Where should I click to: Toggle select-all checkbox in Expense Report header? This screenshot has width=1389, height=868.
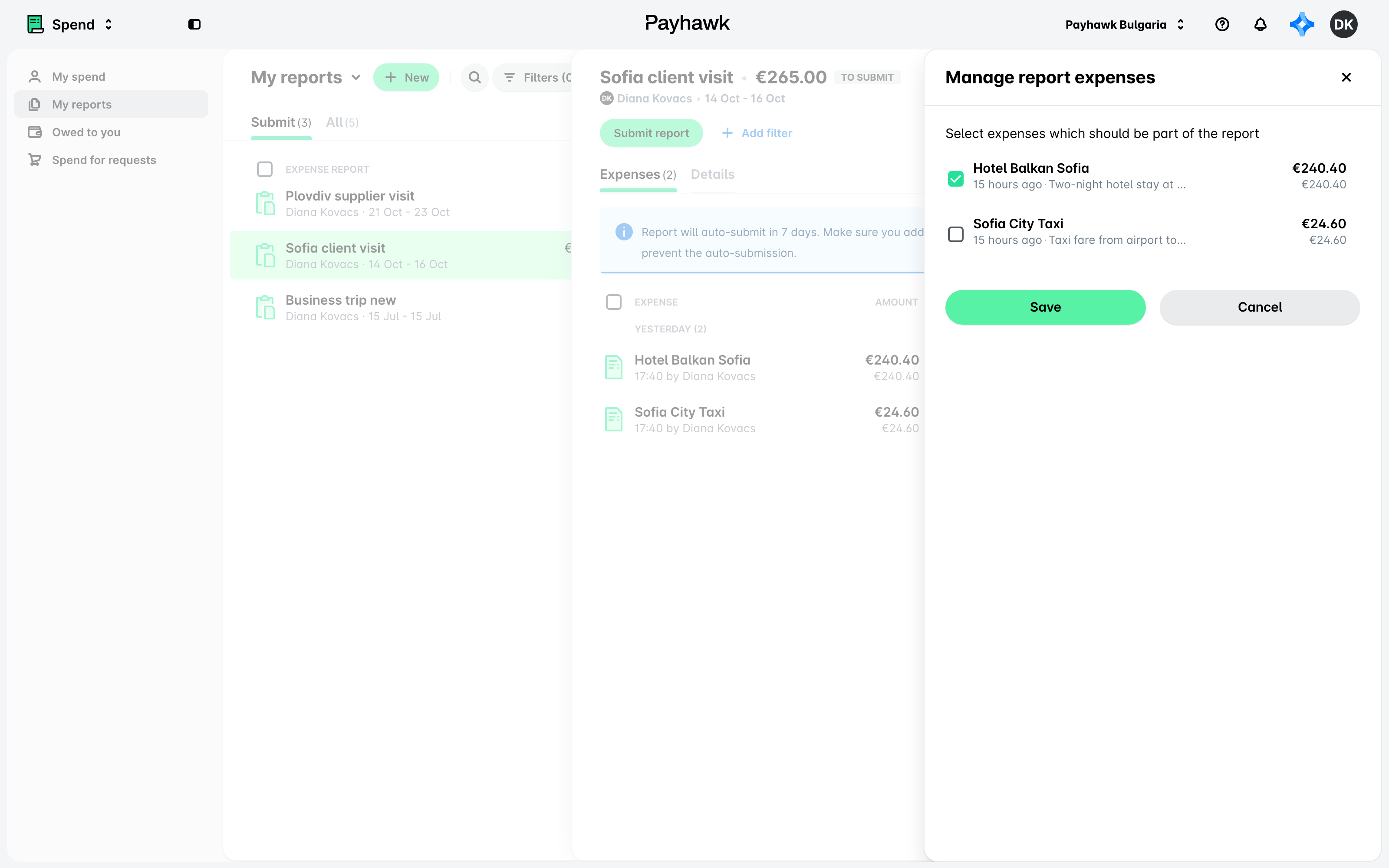click(x=265, y=169)
